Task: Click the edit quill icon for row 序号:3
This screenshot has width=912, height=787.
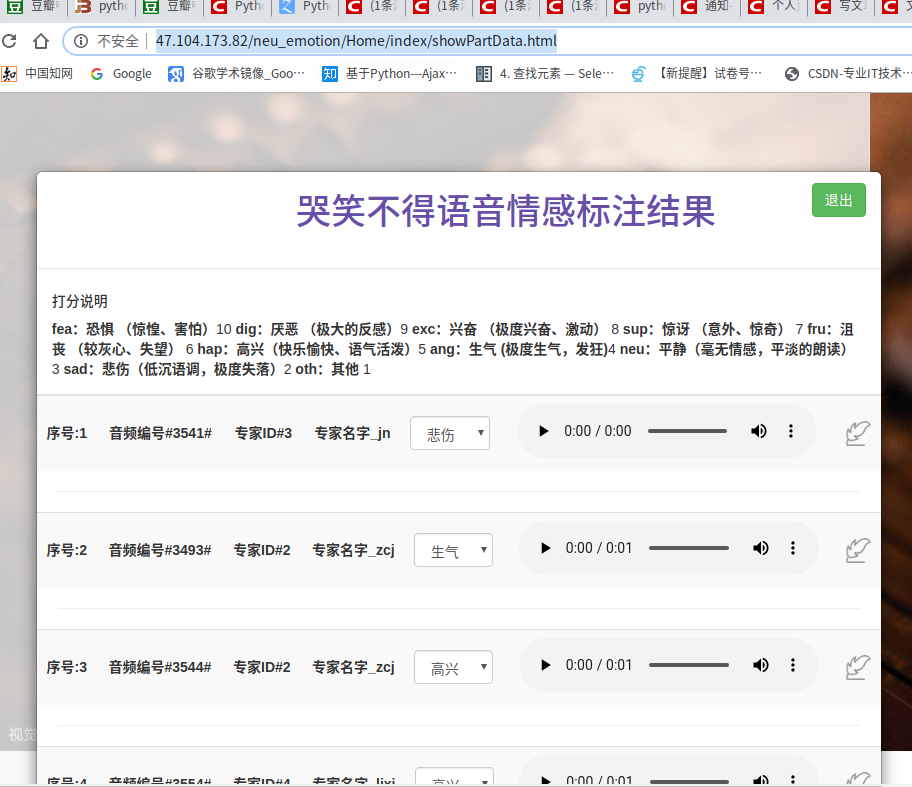Action: pyautogui.click(x=857, y=667)
